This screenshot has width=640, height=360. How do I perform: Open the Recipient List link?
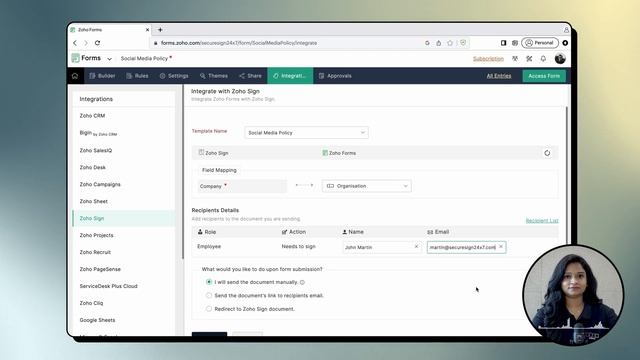(x=542, y=220)
